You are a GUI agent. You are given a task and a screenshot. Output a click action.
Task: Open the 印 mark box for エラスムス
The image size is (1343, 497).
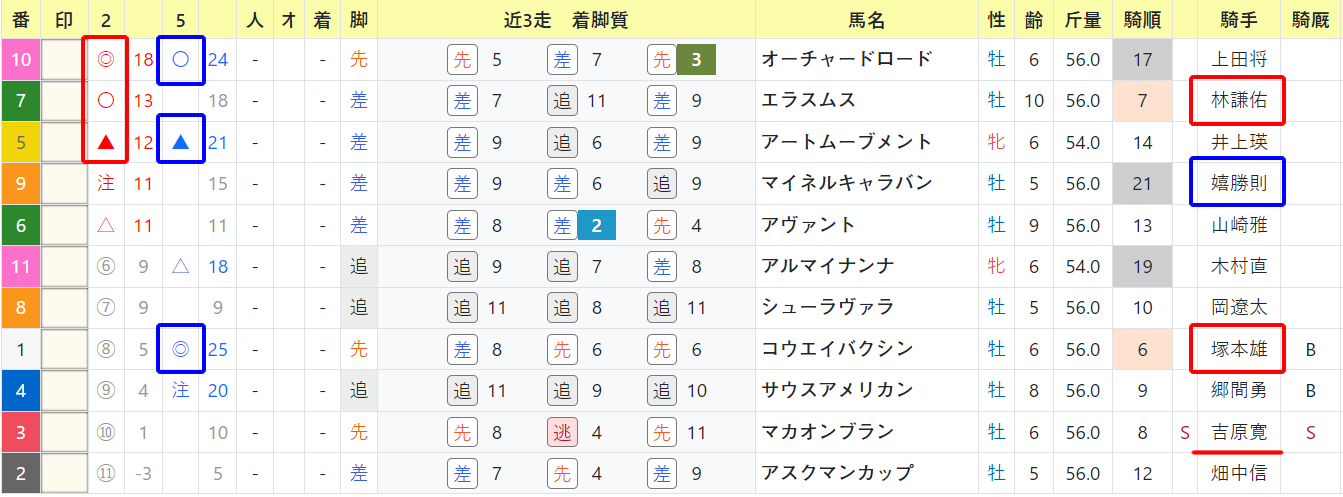click(63, 101)
